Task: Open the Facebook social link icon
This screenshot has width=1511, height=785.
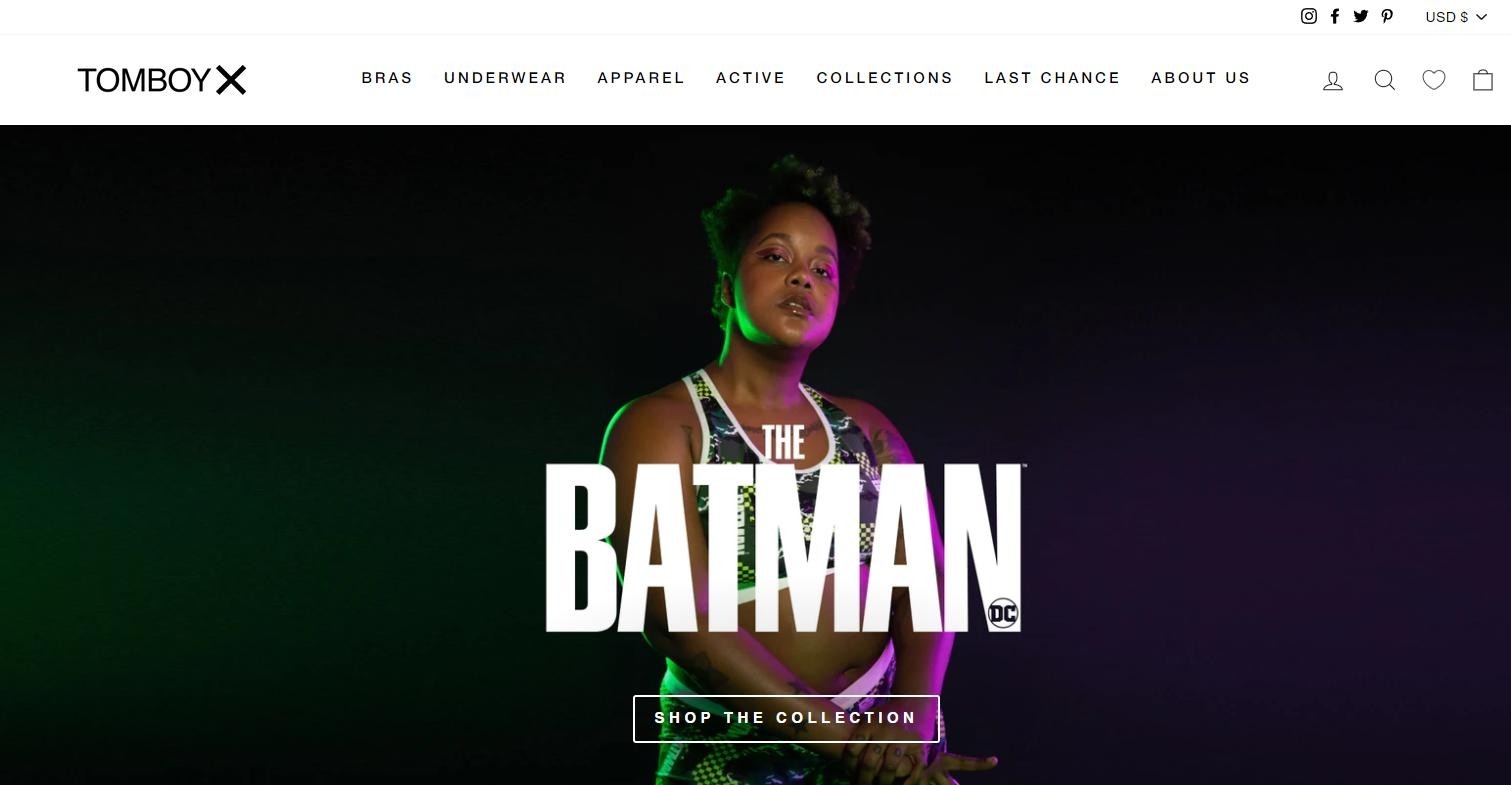Action: click(x=1335, y=16)
